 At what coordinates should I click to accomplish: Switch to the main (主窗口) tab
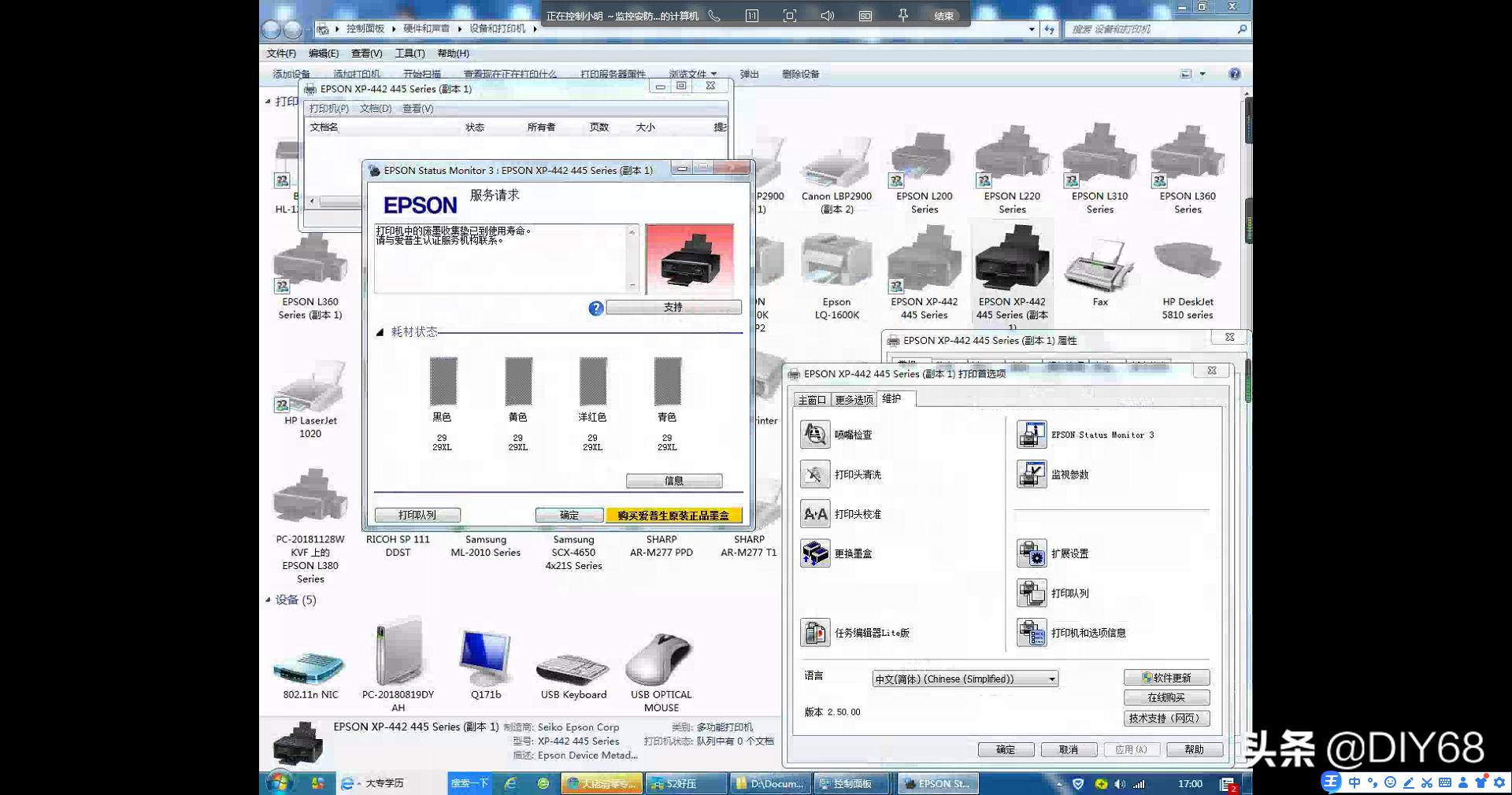(812, 400)
